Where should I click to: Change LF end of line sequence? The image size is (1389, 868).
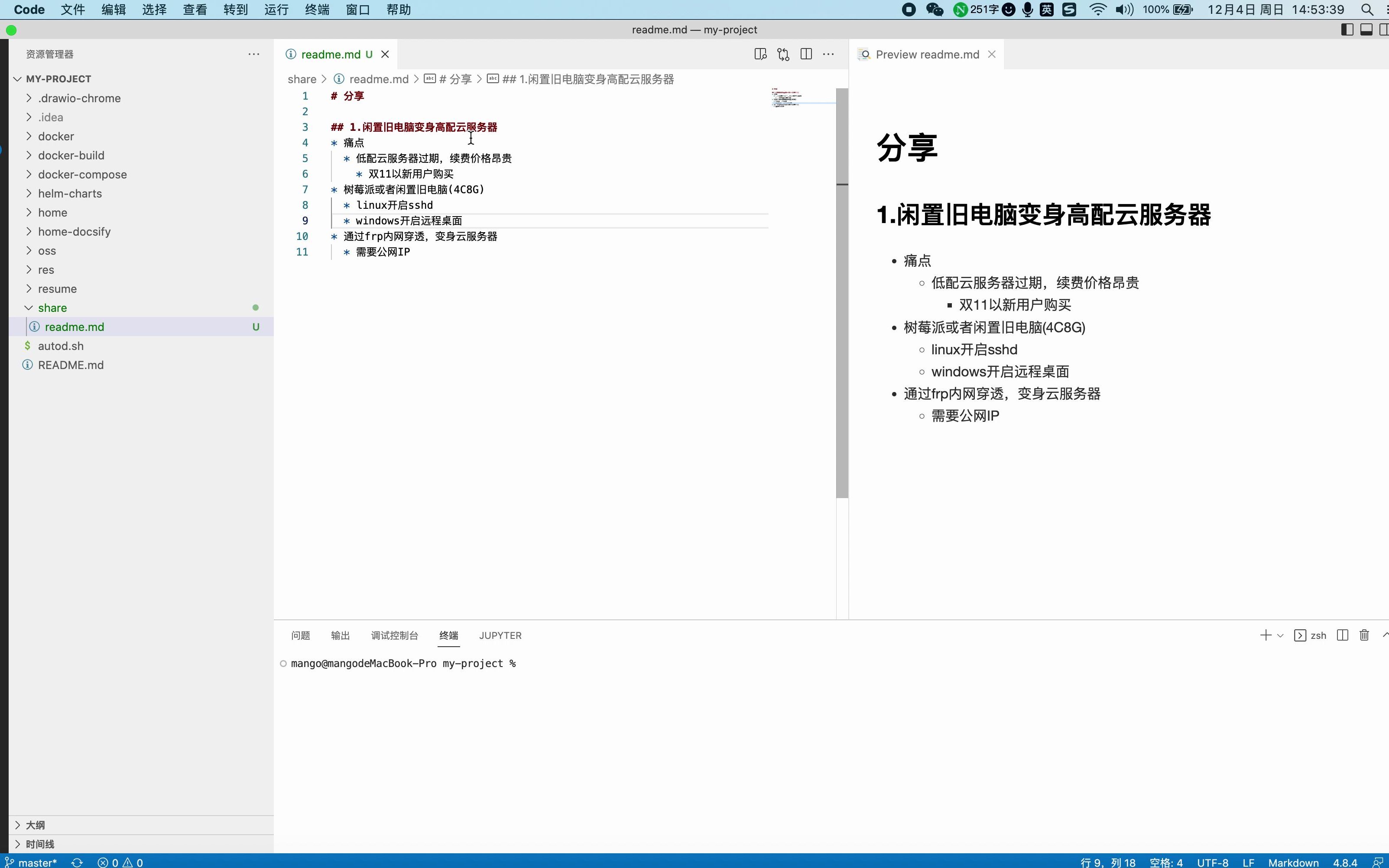click(1248, 862)
